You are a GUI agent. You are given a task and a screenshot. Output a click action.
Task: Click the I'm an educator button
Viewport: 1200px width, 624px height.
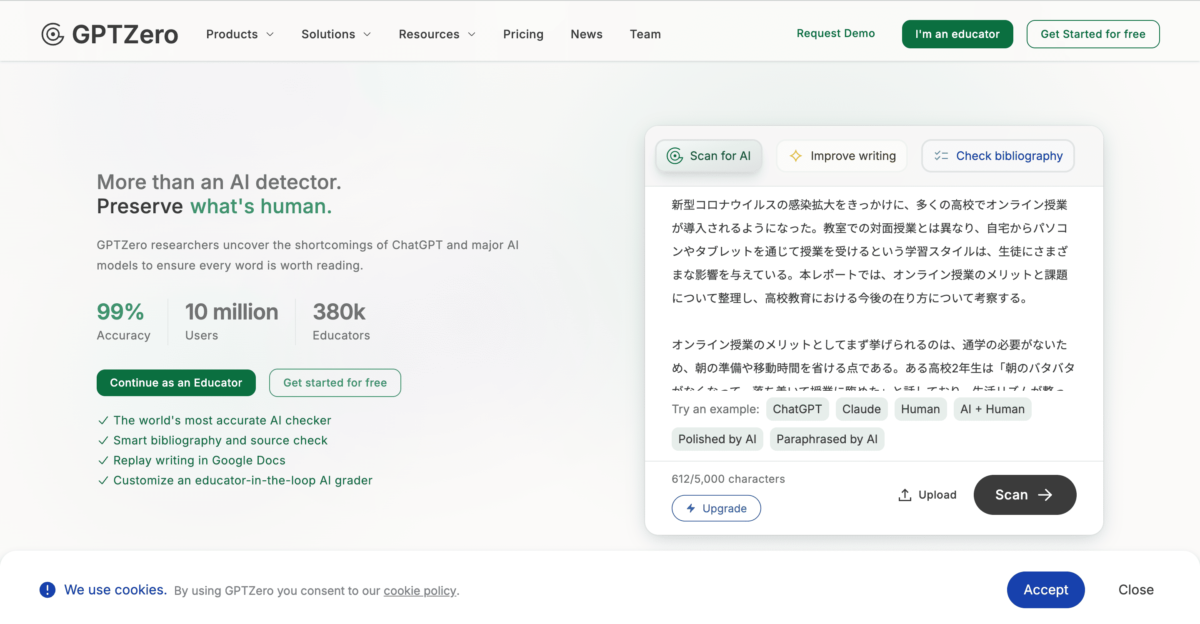(x=957, y=34)
